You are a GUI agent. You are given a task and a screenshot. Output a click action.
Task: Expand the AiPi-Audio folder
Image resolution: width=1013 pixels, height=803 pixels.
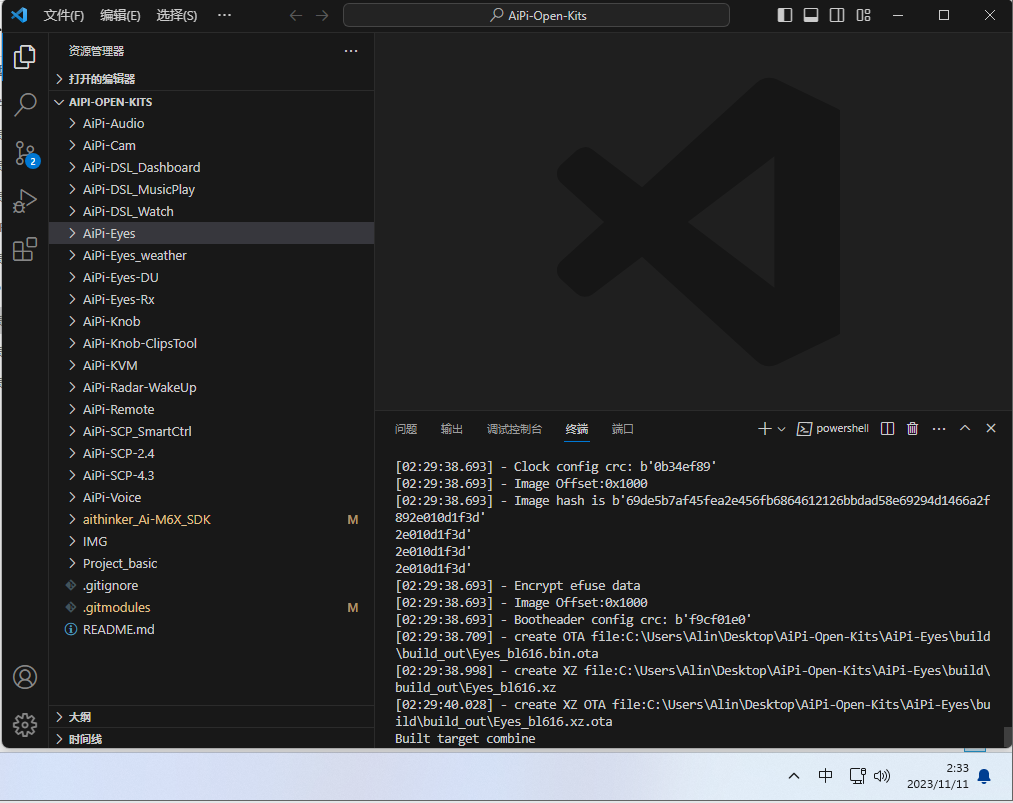(x=212, y=123)
